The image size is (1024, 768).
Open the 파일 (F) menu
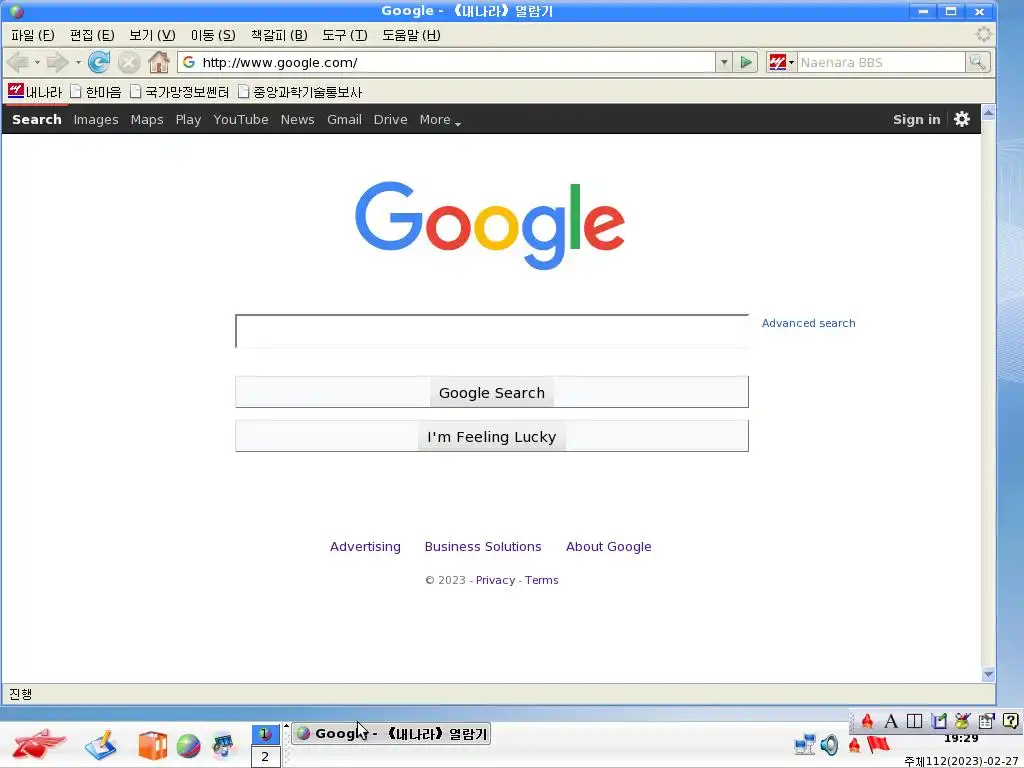[x=33, y=35]
